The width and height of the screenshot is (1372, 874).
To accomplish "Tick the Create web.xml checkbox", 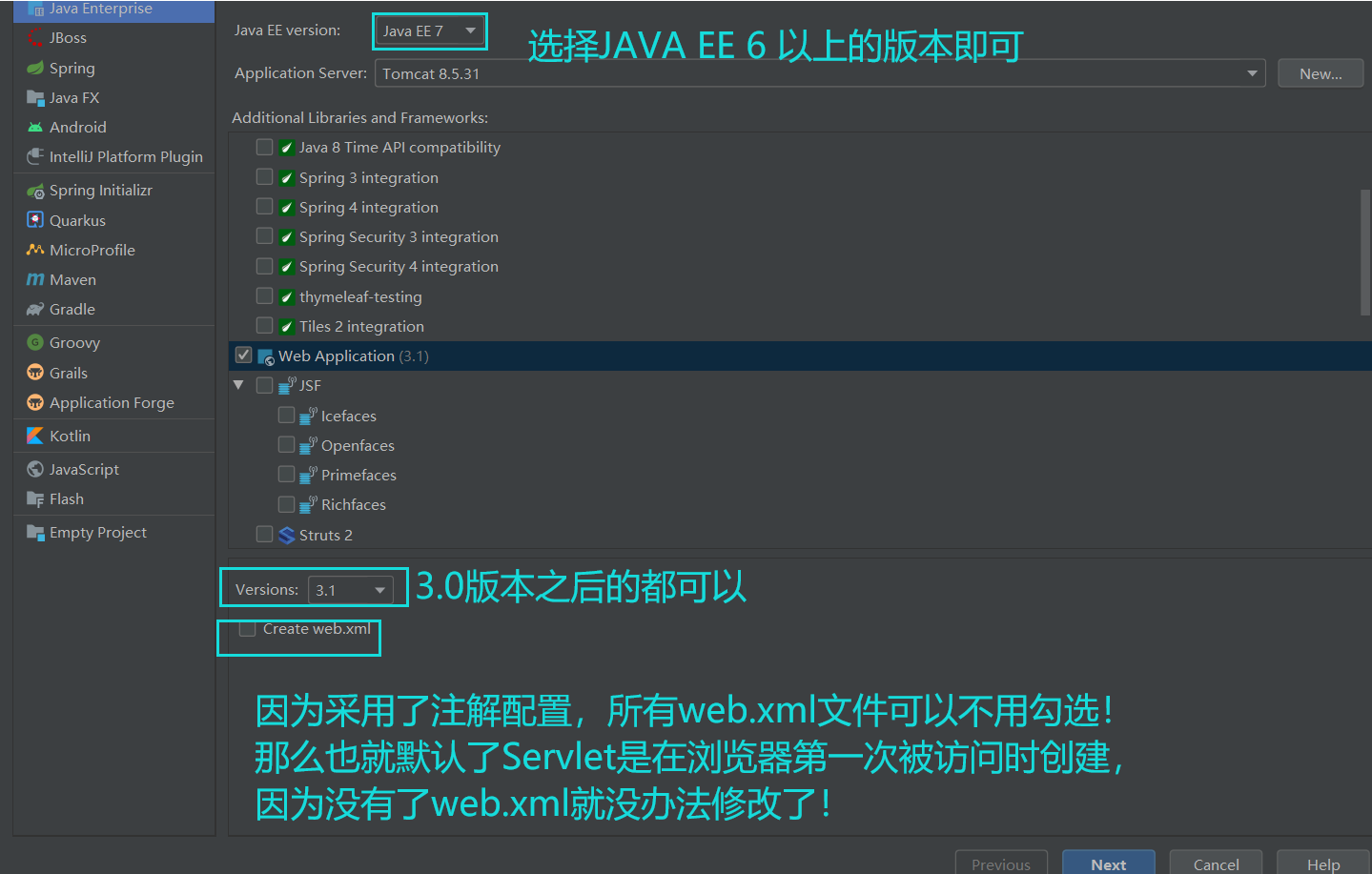I will coord(248,628).
